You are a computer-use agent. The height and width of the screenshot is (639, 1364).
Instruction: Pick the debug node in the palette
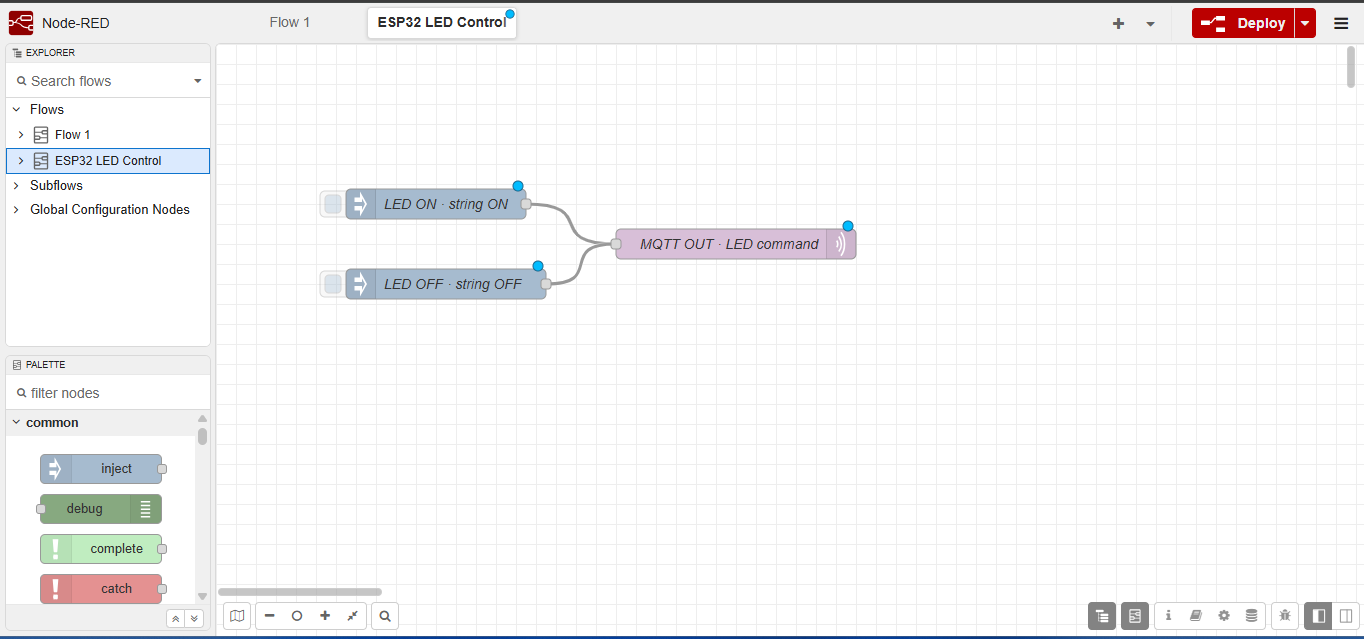[x=101, y=509]
